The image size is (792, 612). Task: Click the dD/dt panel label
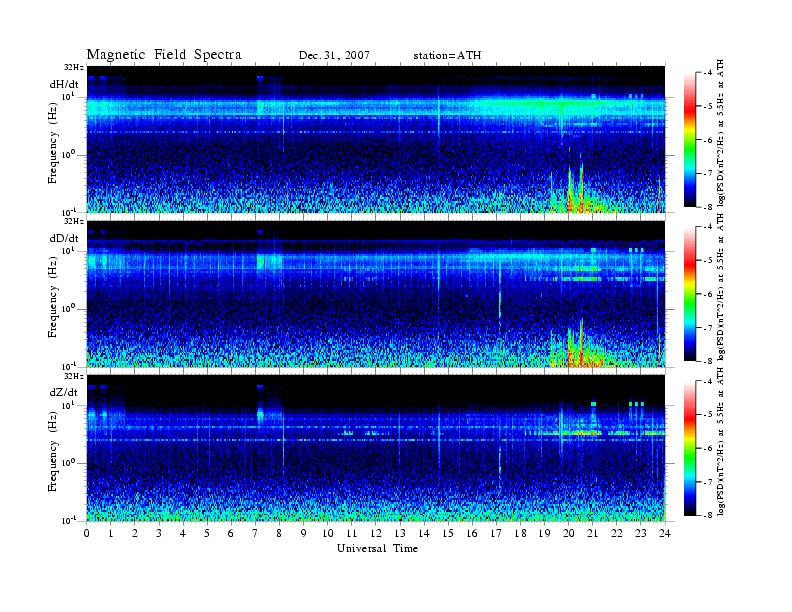pos(64,238)
